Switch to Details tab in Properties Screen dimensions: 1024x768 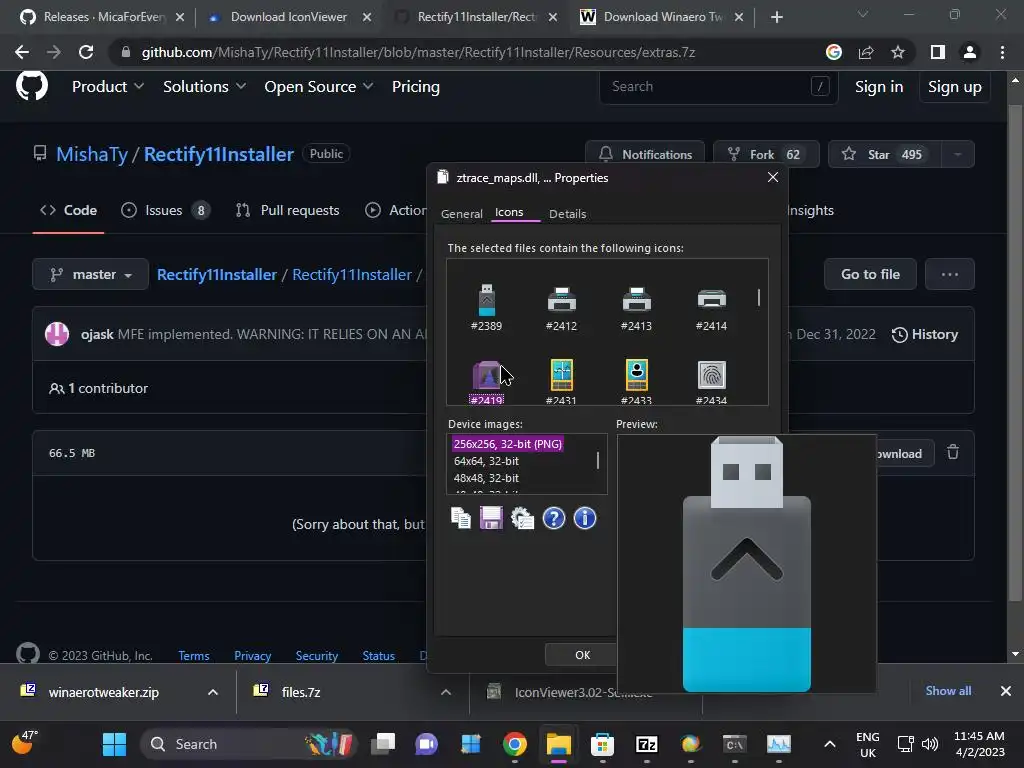(568, 214)
